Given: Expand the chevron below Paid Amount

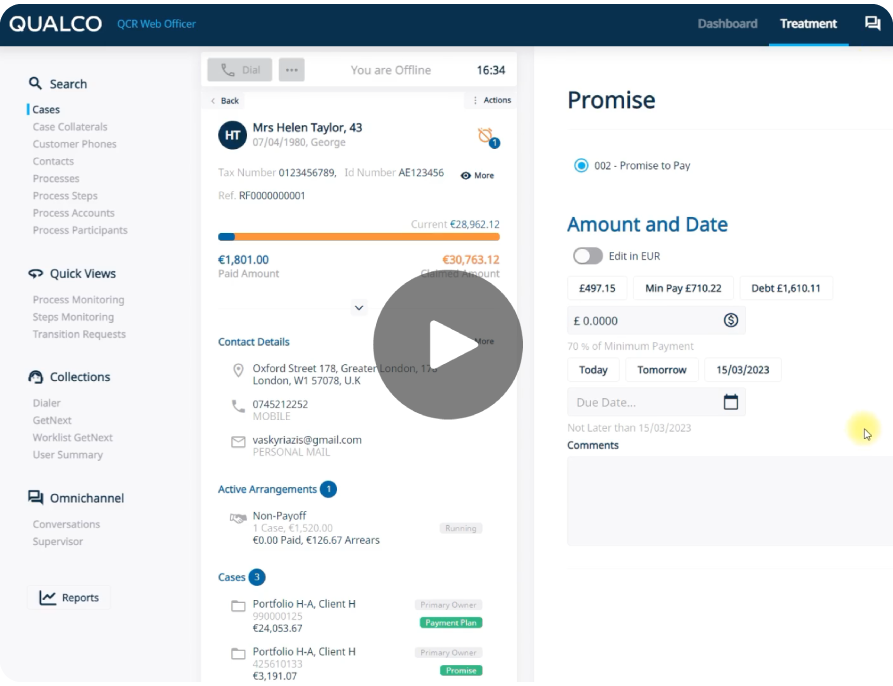Looking at the screenshot, I should pyautogui.click(x=358, y=307).
